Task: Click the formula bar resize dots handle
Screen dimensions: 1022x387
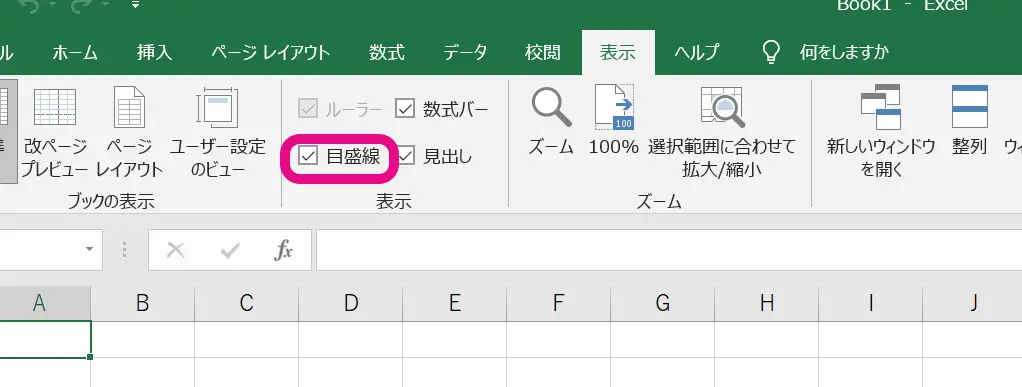Action: 124,250
